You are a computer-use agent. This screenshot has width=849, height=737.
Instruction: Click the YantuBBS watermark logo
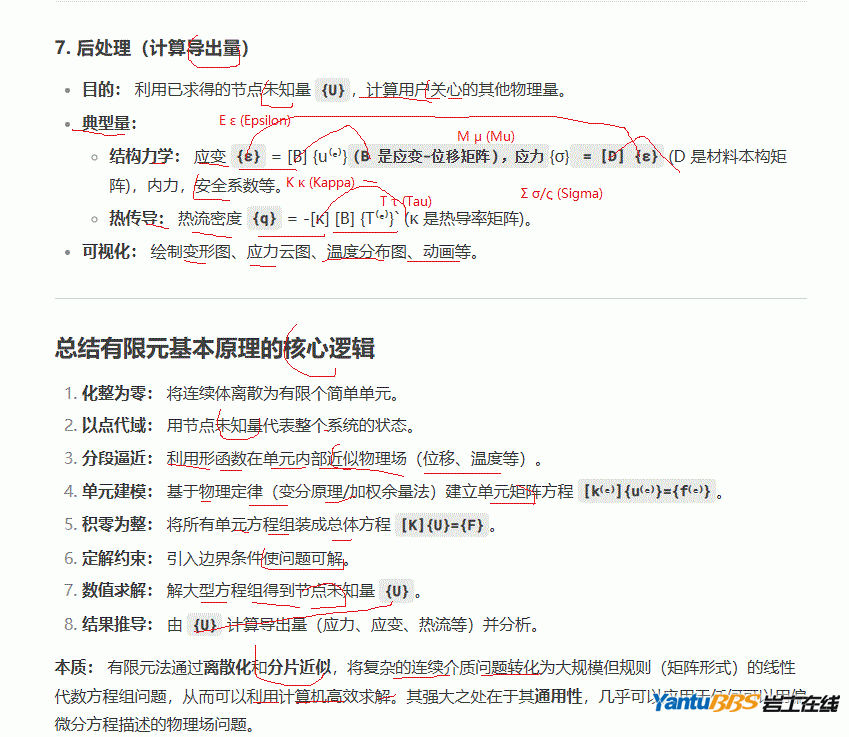746,706
